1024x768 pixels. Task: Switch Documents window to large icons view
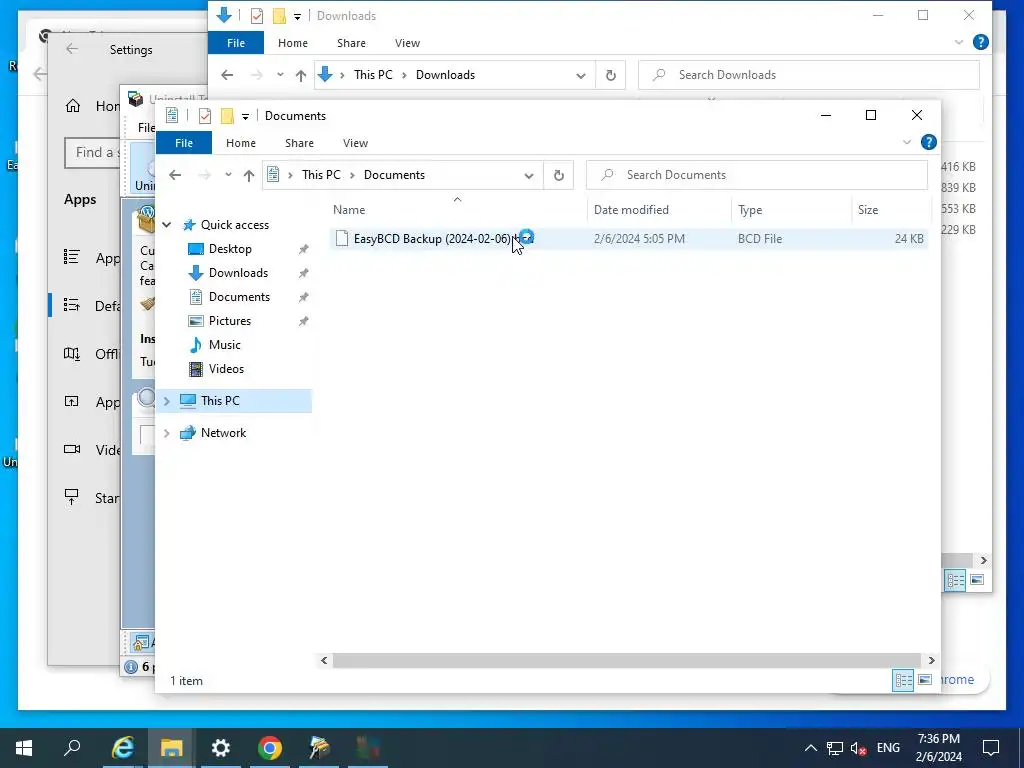coord(925,680)
